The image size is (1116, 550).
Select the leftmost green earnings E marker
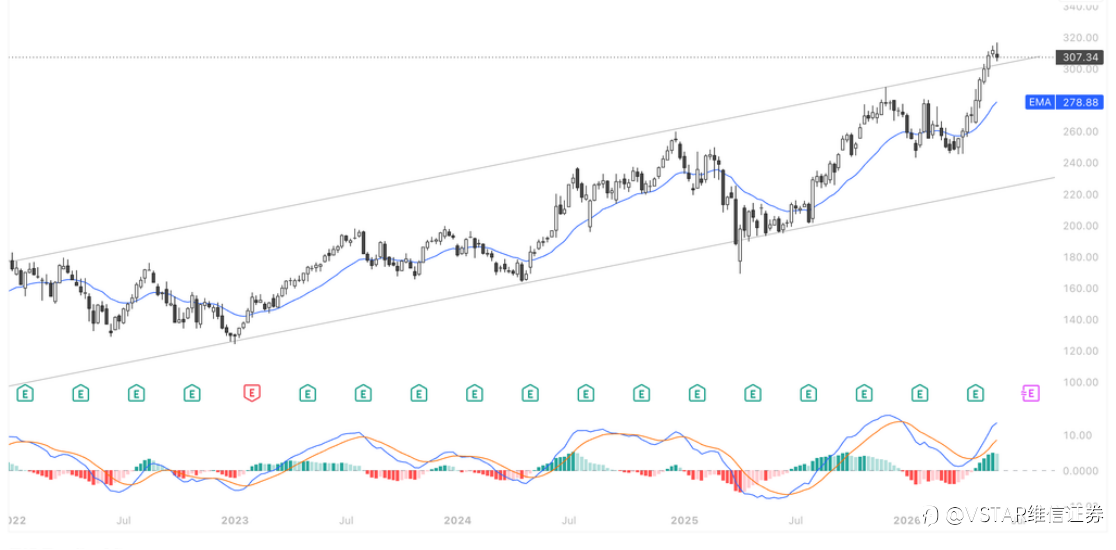[26, 391]
